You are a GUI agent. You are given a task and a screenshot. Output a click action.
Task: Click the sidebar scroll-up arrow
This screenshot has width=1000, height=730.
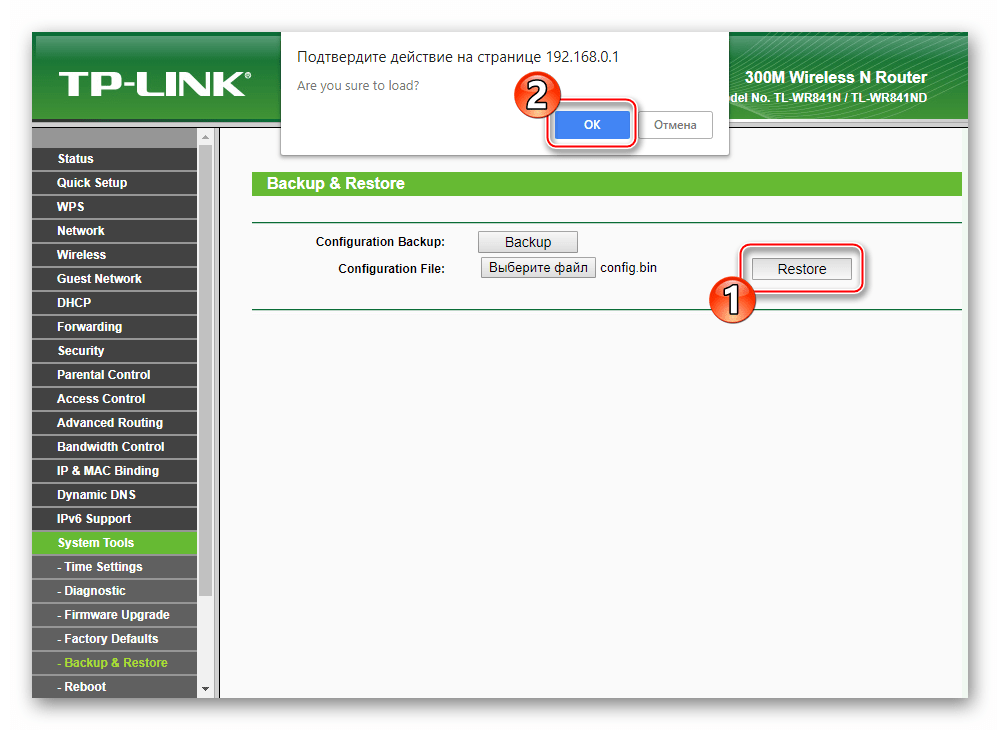pos(205,137)
